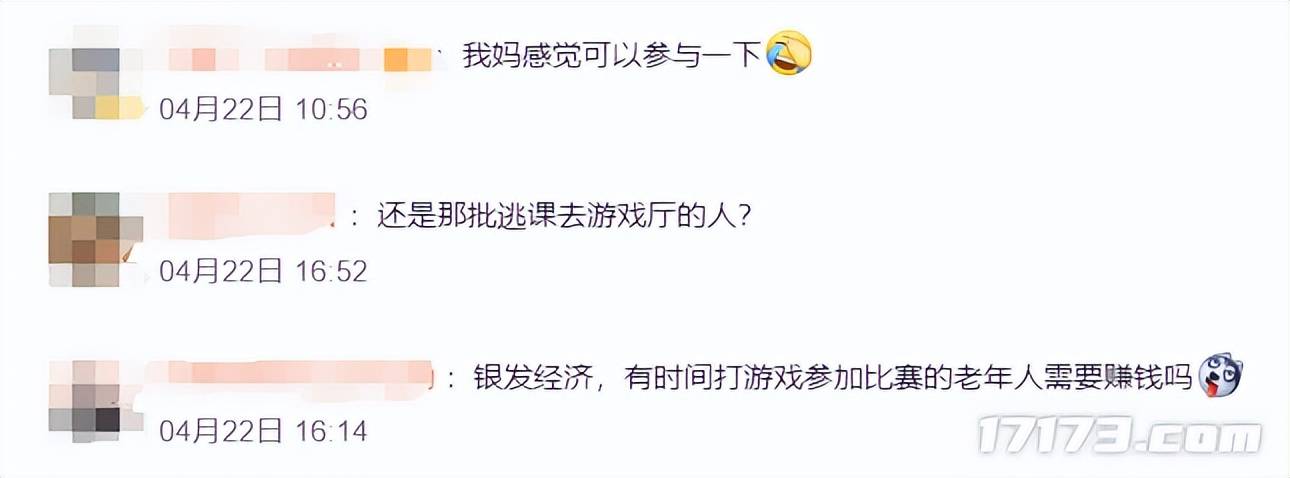Click the 04月22日 16:14 timestamp

(264, 432)
